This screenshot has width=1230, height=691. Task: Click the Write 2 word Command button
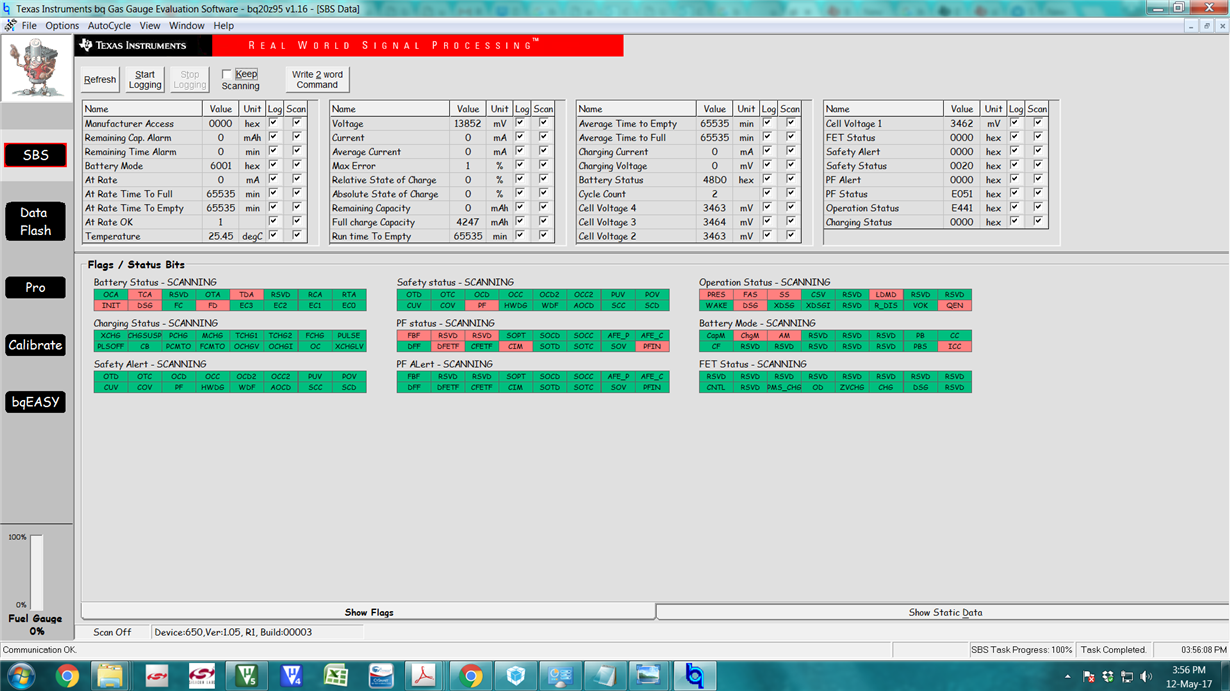pyautogui.click(x=317, y=80)
